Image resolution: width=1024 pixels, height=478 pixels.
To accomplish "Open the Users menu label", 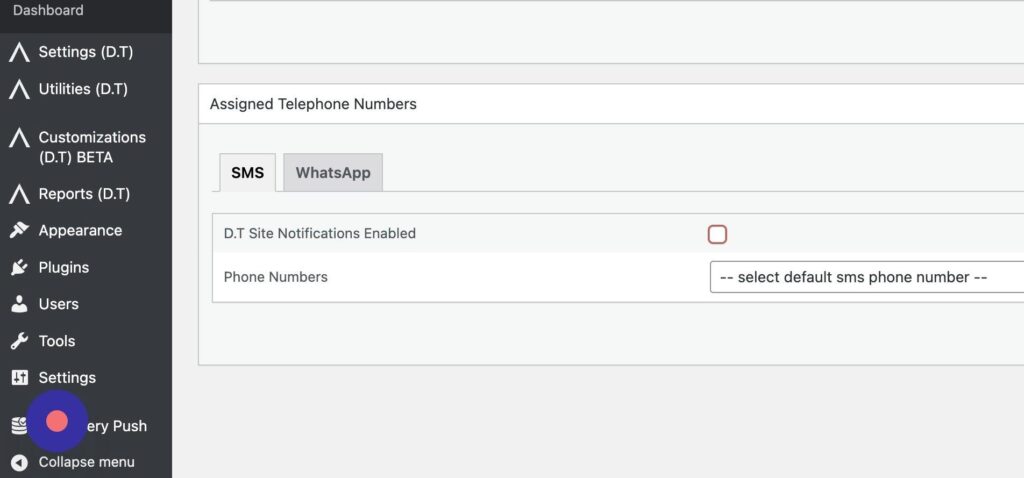I will tap(59, 304).
